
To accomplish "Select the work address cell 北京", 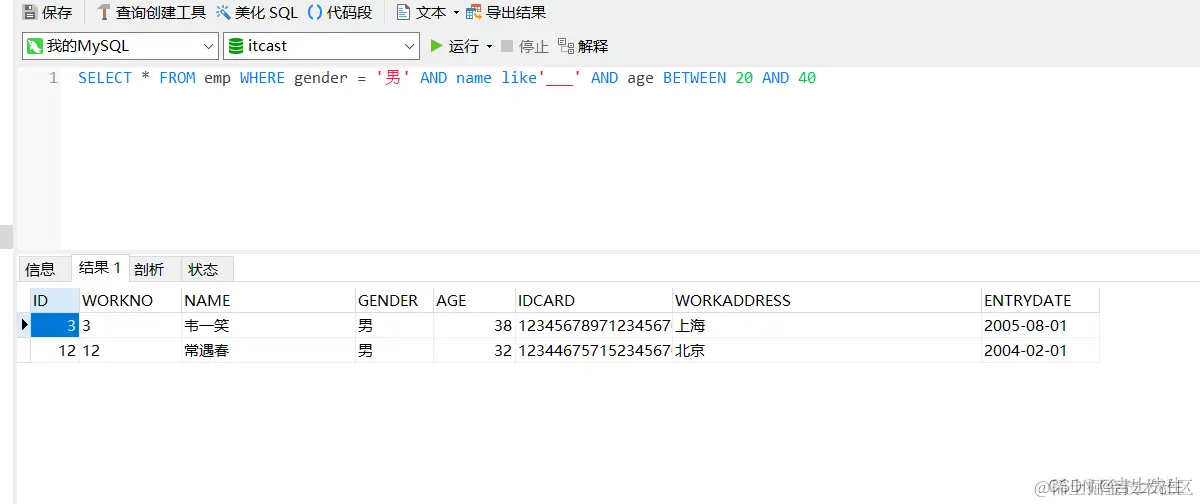I will [x=827, y=350].
